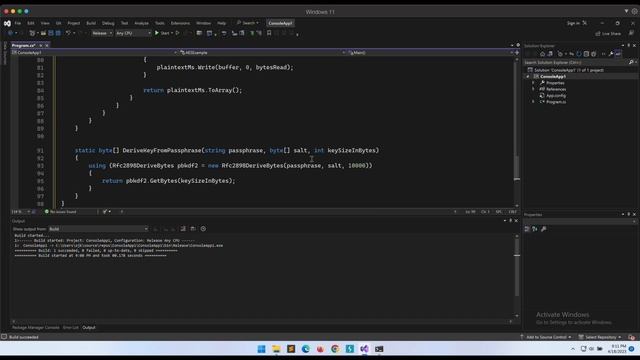Click the Output window vertical scrollbar
Viewport: 640px width, 360px height.
point(517,276)
